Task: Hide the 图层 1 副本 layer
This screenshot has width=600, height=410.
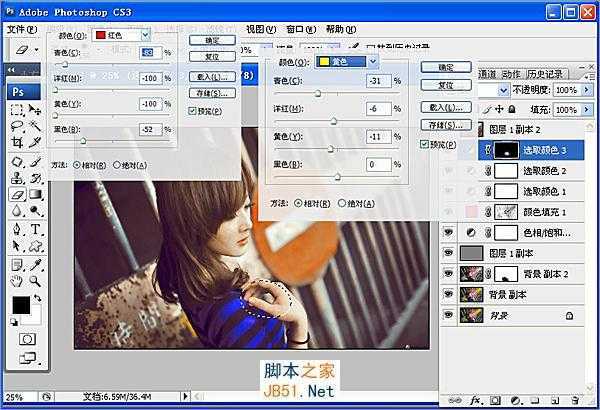Action: (448, 253)
